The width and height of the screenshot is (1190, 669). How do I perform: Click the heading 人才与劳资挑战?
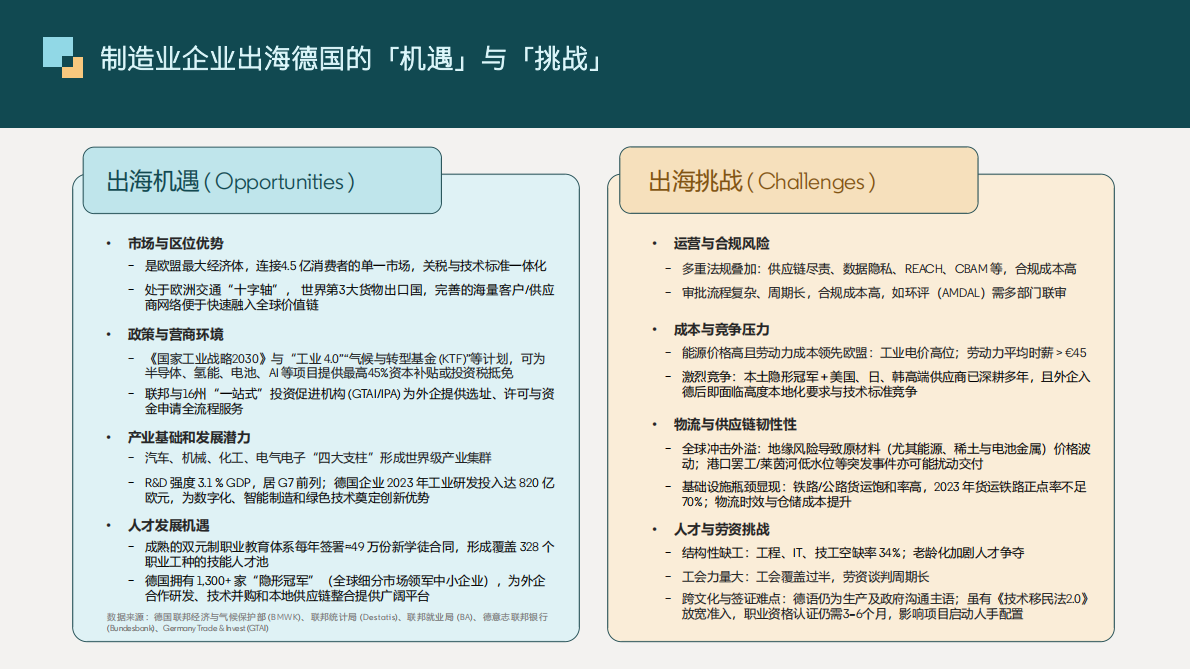click(x=722, y=529)
